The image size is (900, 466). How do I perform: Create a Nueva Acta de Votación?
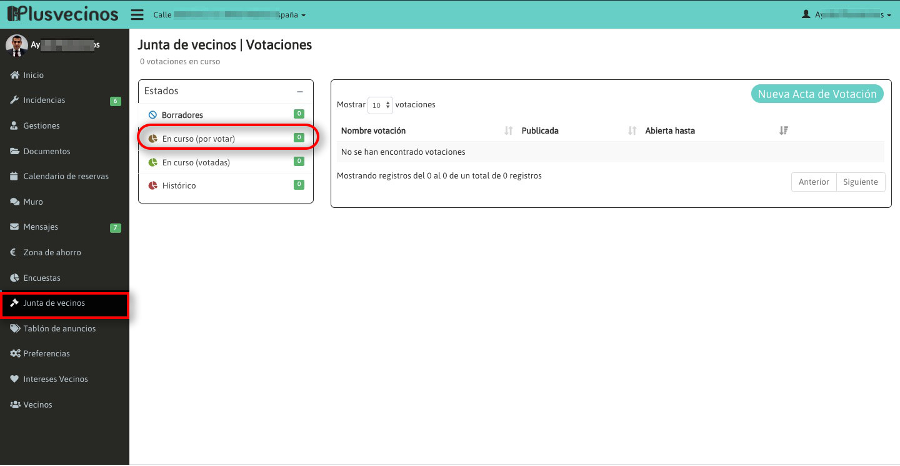(x=817, y=94)
